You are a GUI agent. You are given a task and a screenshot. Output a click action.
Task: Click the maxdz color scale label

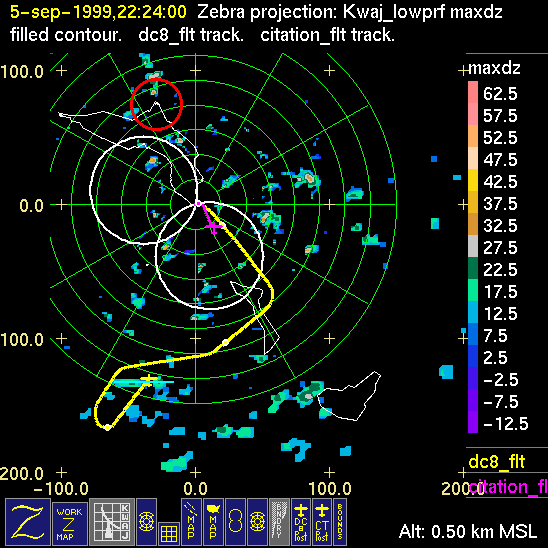tap(494, 68)
